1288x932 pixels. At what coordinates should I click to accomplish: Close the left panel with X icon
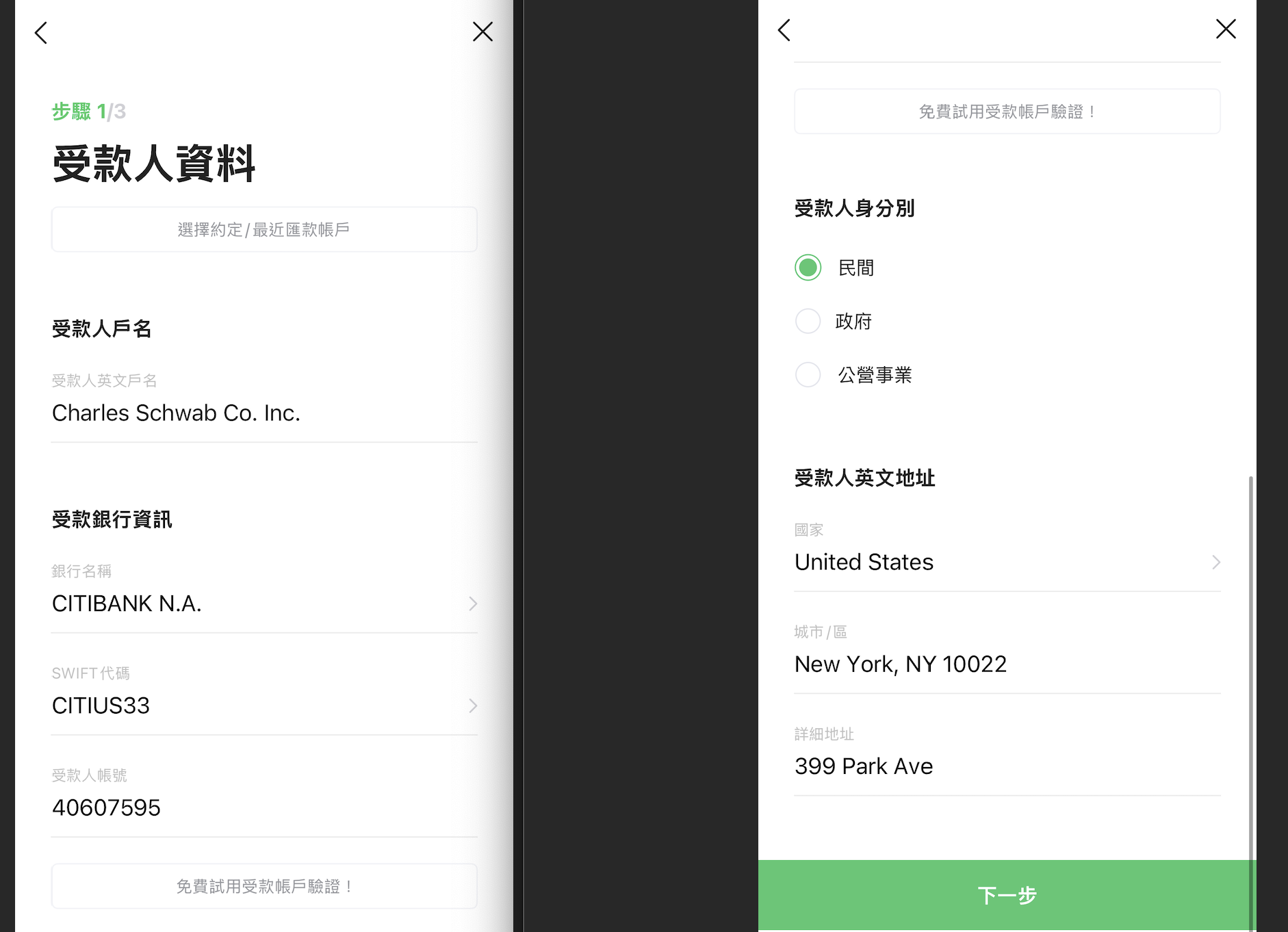[x=482, y=31]
